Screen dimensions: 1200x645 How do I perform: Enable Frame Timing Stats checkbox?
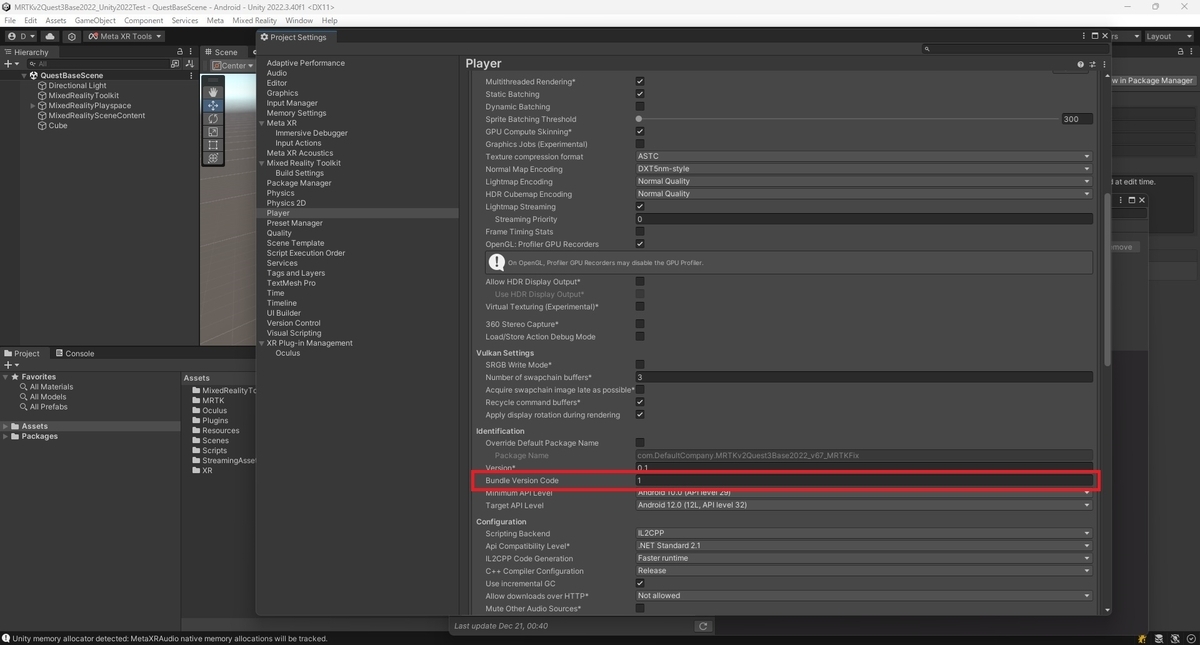640,231
